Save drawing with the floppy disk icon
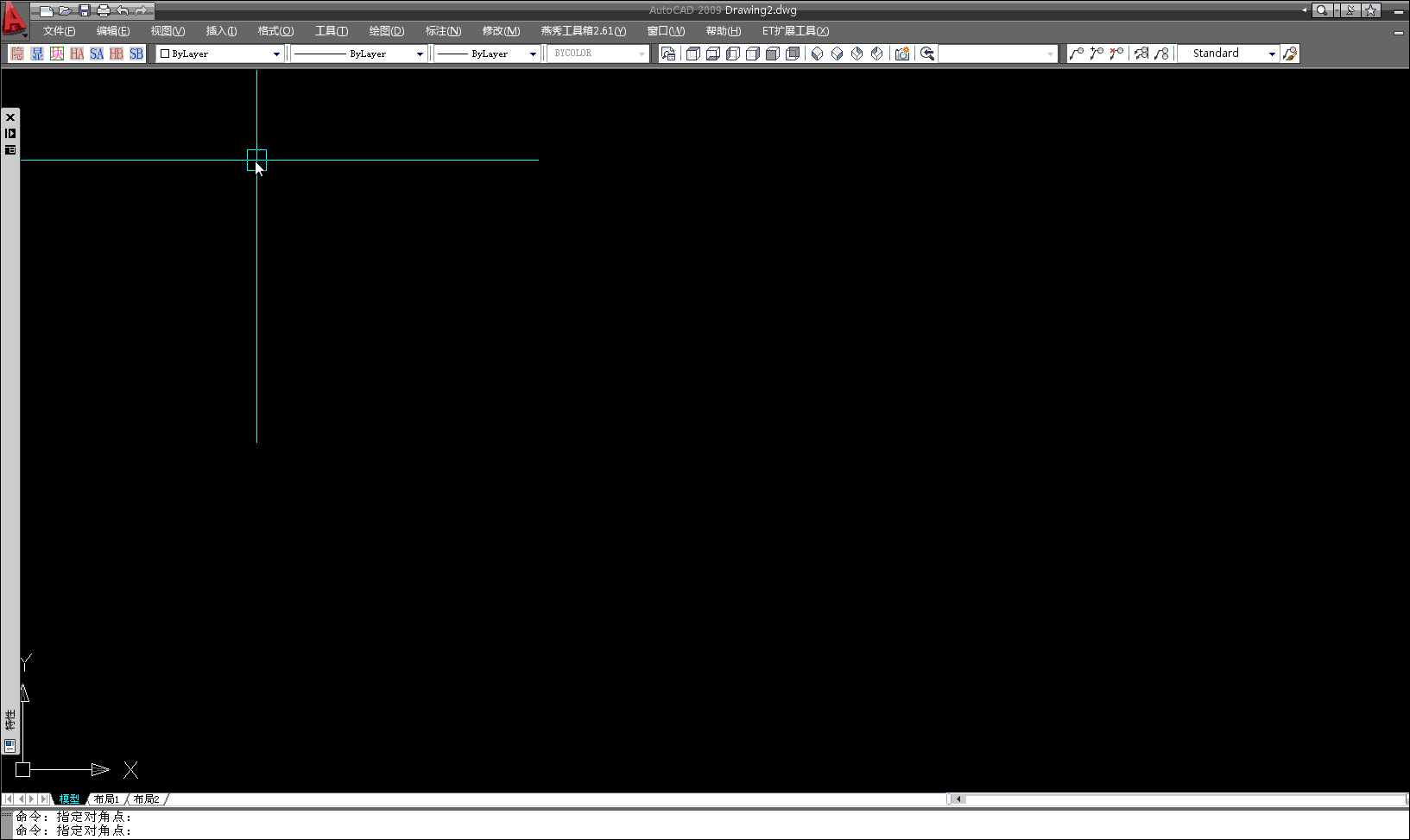 coord(84,10)
